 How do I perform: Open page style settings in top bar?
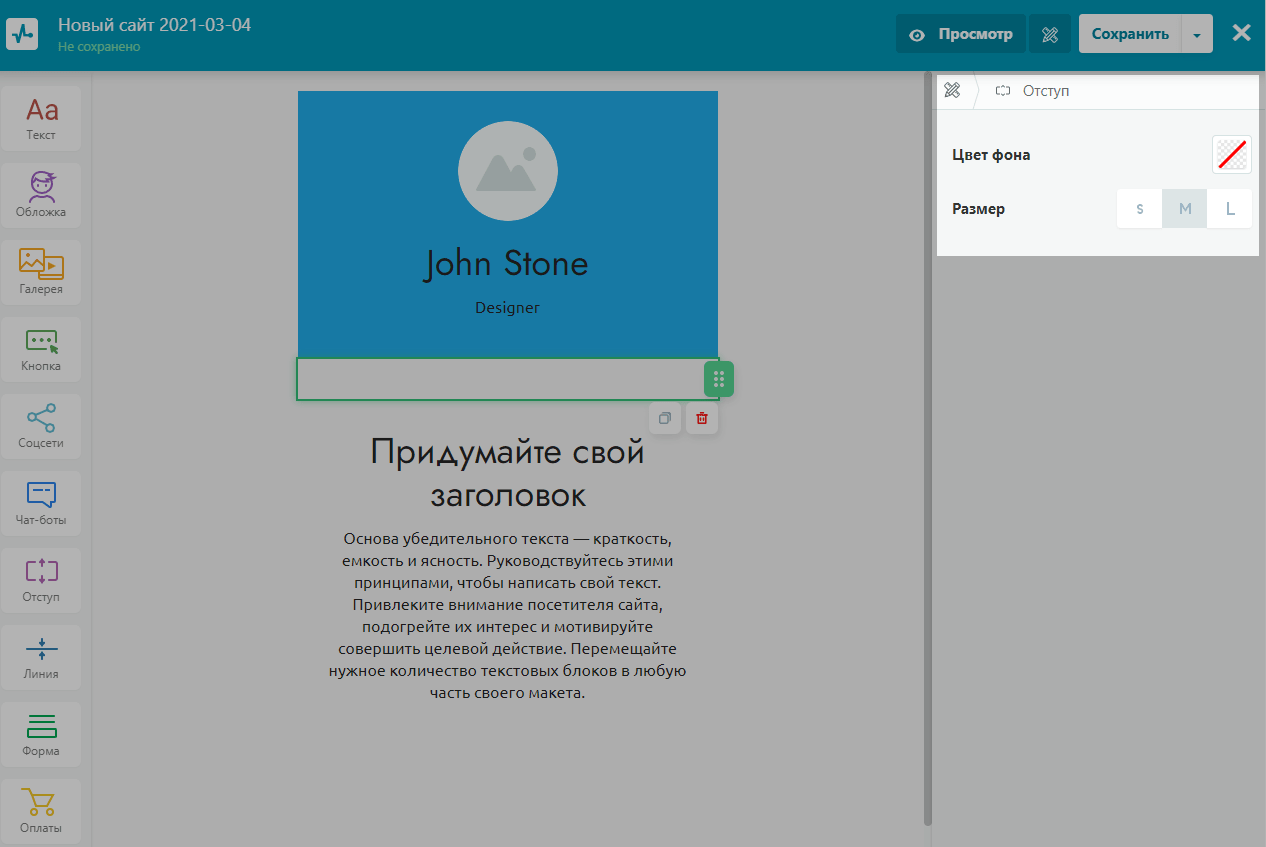click(x=1050, y=34)
